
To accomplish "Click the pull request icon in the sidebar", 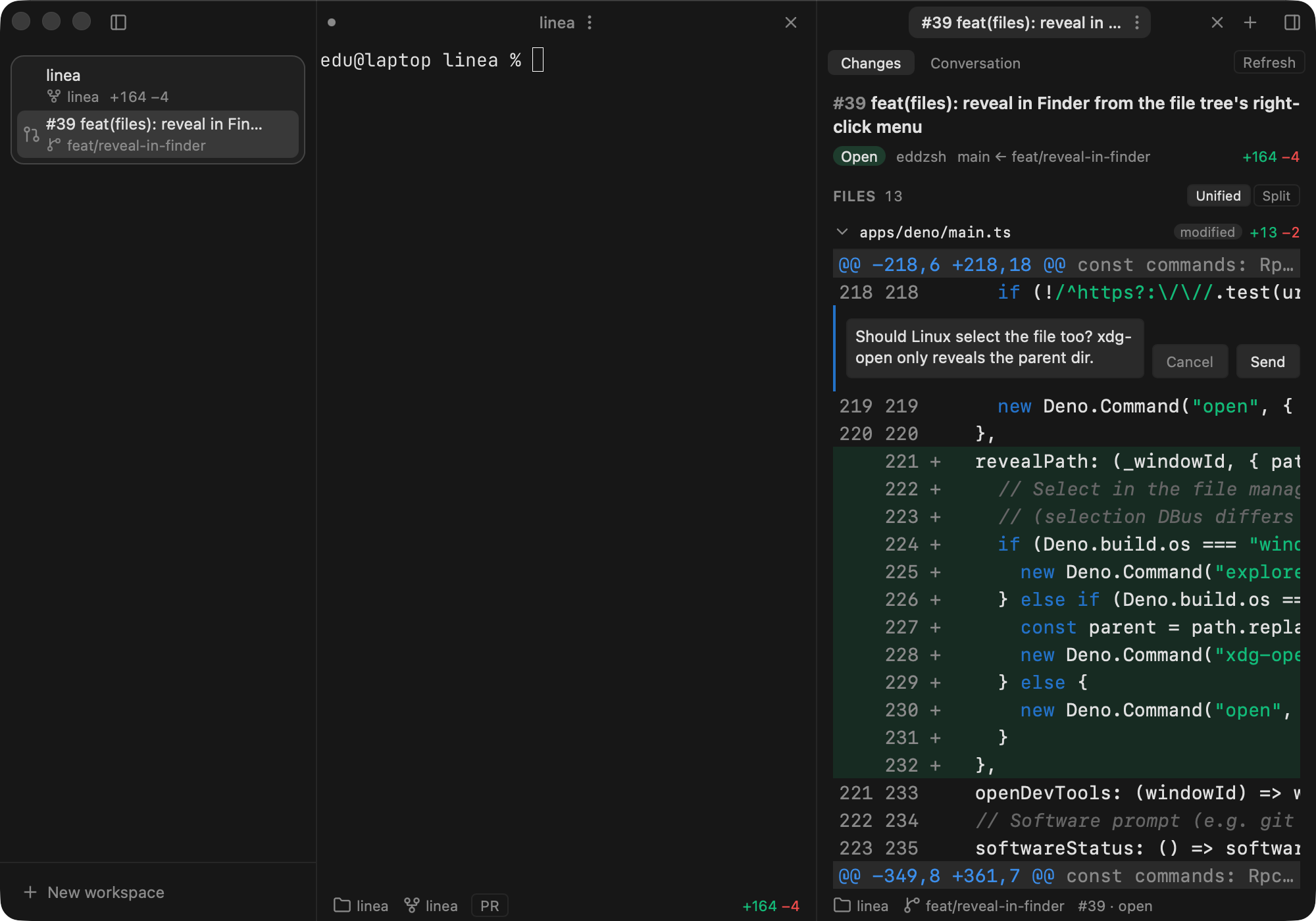I will click(32, 135).
